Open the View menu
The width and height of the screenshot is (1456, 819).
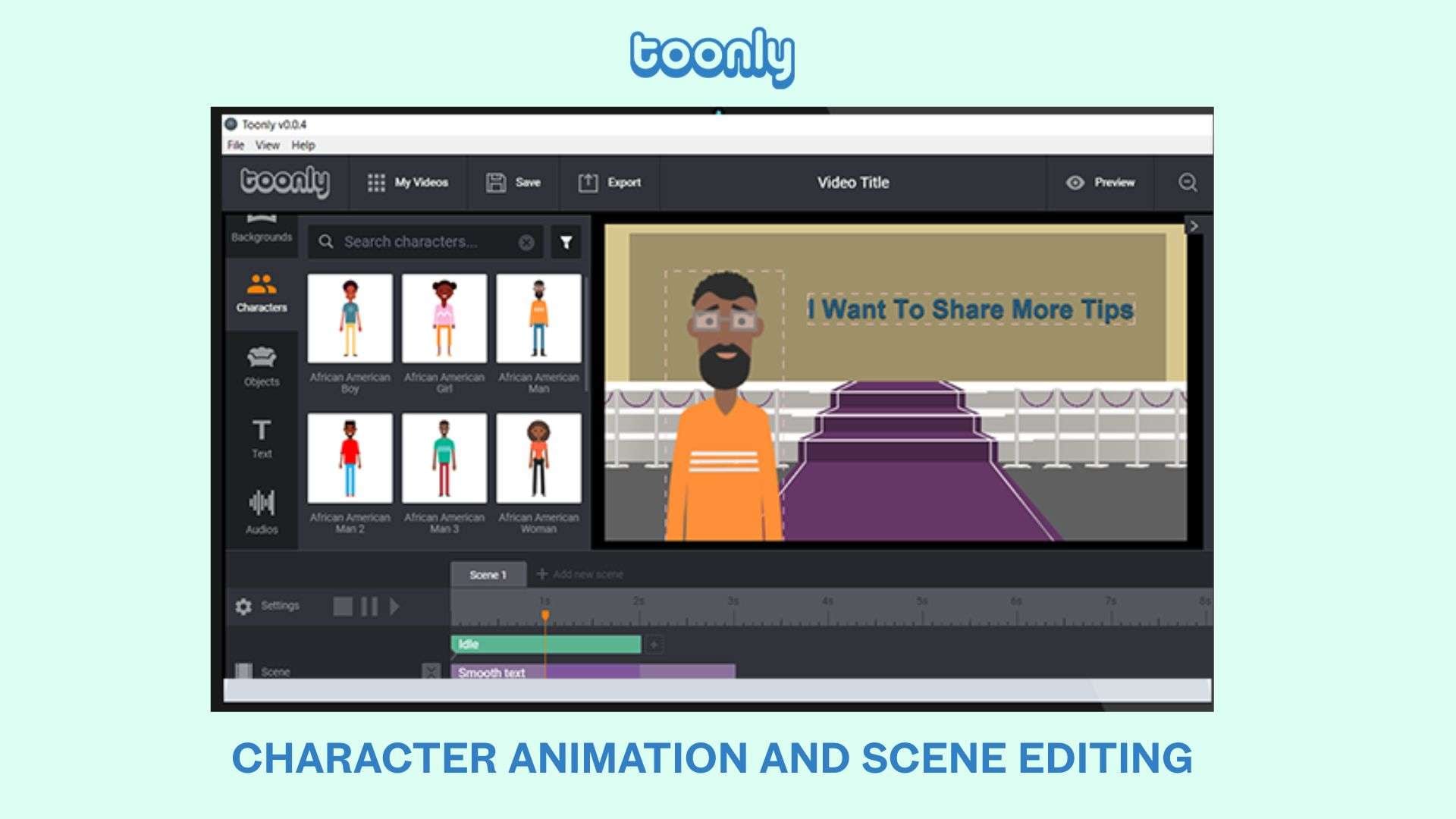[267, 145]
